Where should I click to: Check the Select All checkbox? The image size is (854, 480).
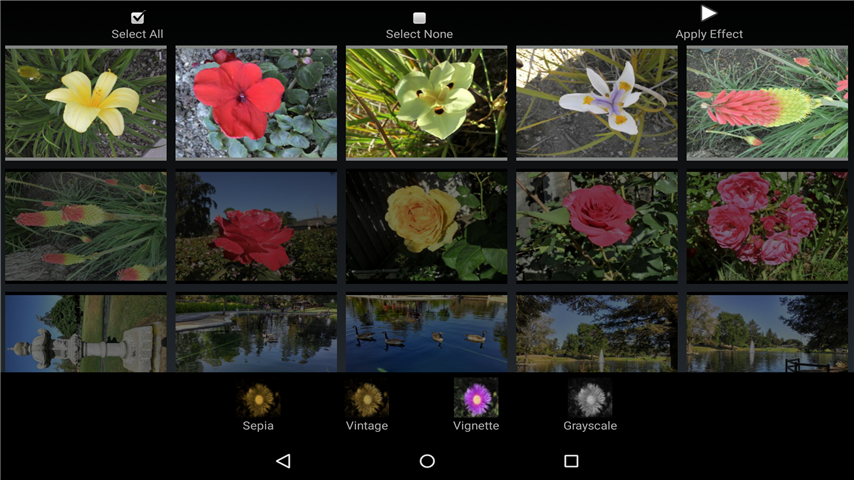point(138,17)
